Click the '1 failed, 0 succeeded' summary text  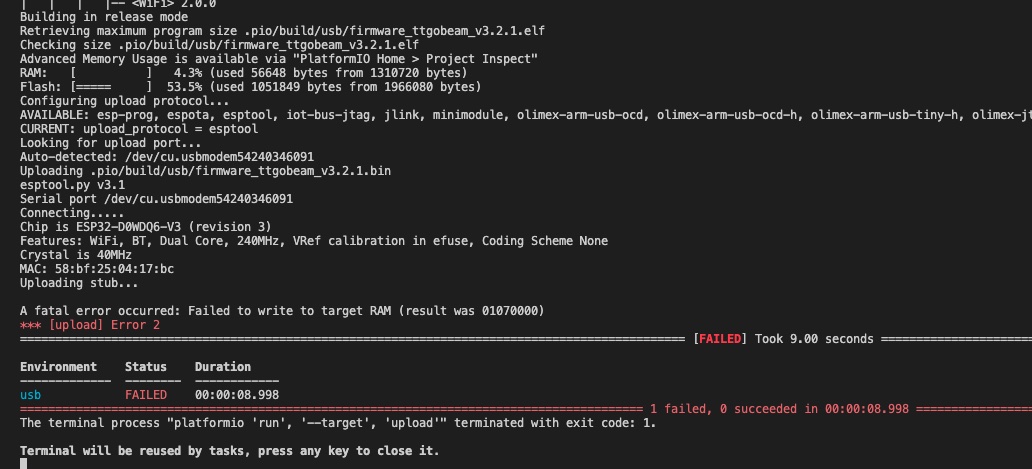click(x=724, y=409)
